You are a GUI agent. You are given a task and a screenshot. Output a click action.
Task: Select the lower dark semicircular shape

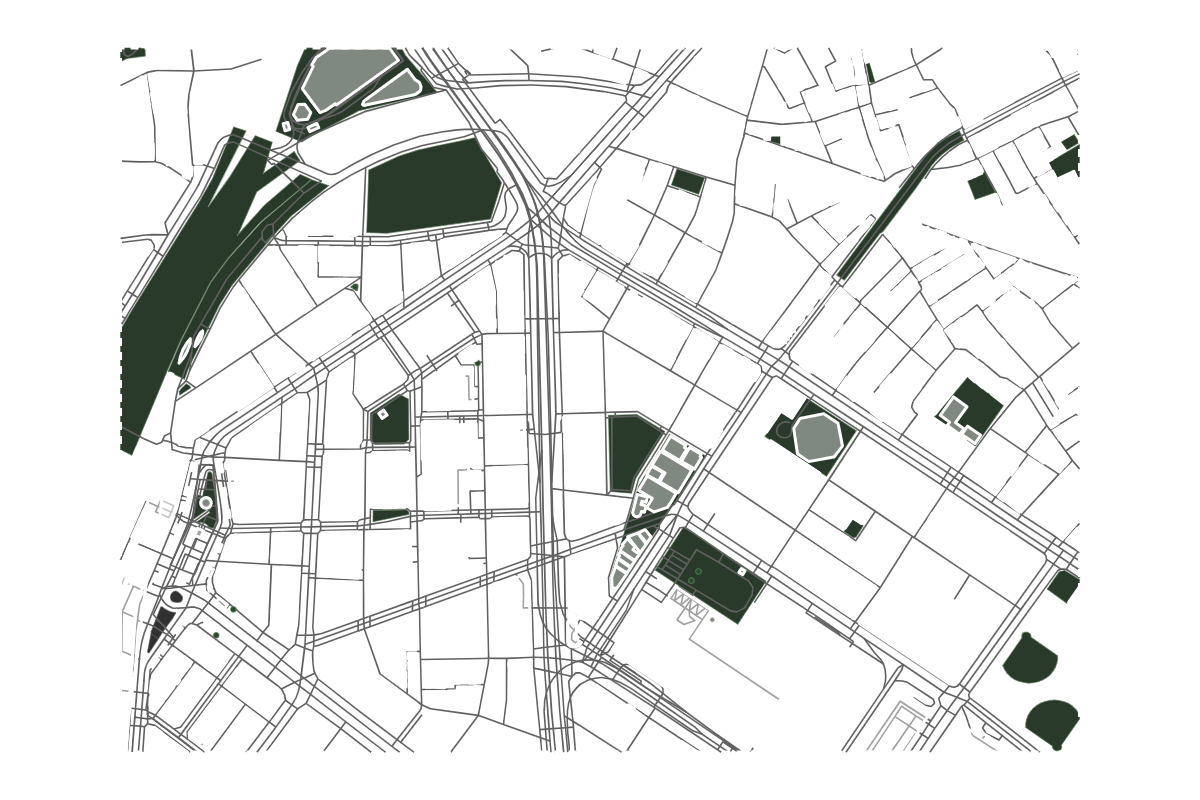1053,724
